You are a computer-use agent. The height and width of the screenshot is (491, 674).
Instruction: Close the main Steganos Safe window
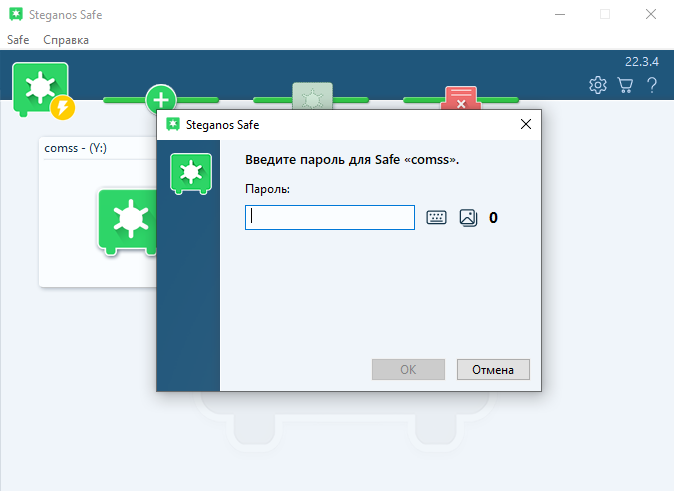(651, 14)
